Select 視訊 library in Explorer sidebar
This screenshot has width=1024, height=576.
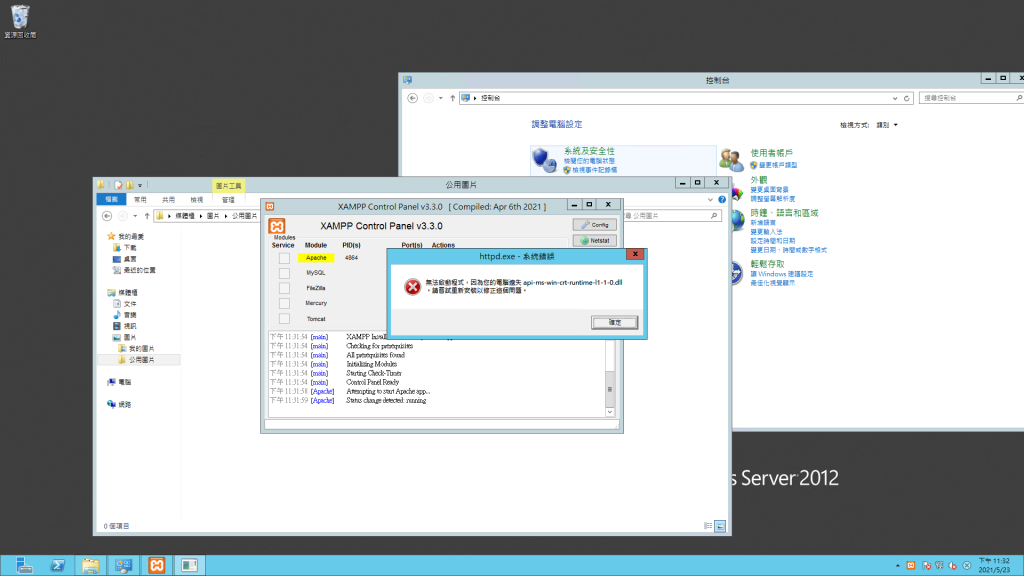point(130,326)
